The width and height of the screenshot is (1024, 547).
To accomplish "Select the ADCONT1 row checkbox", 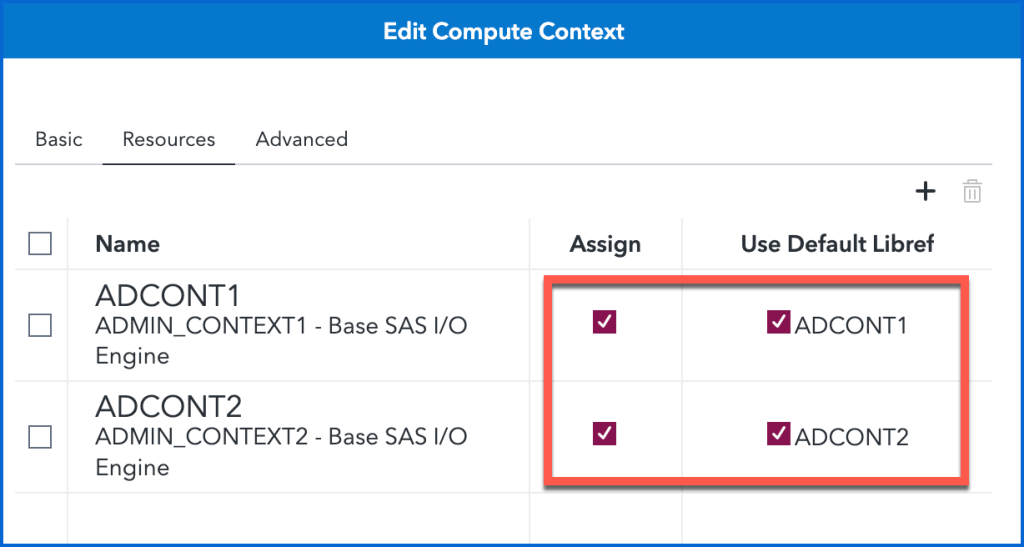I will (x=40, y=325).
